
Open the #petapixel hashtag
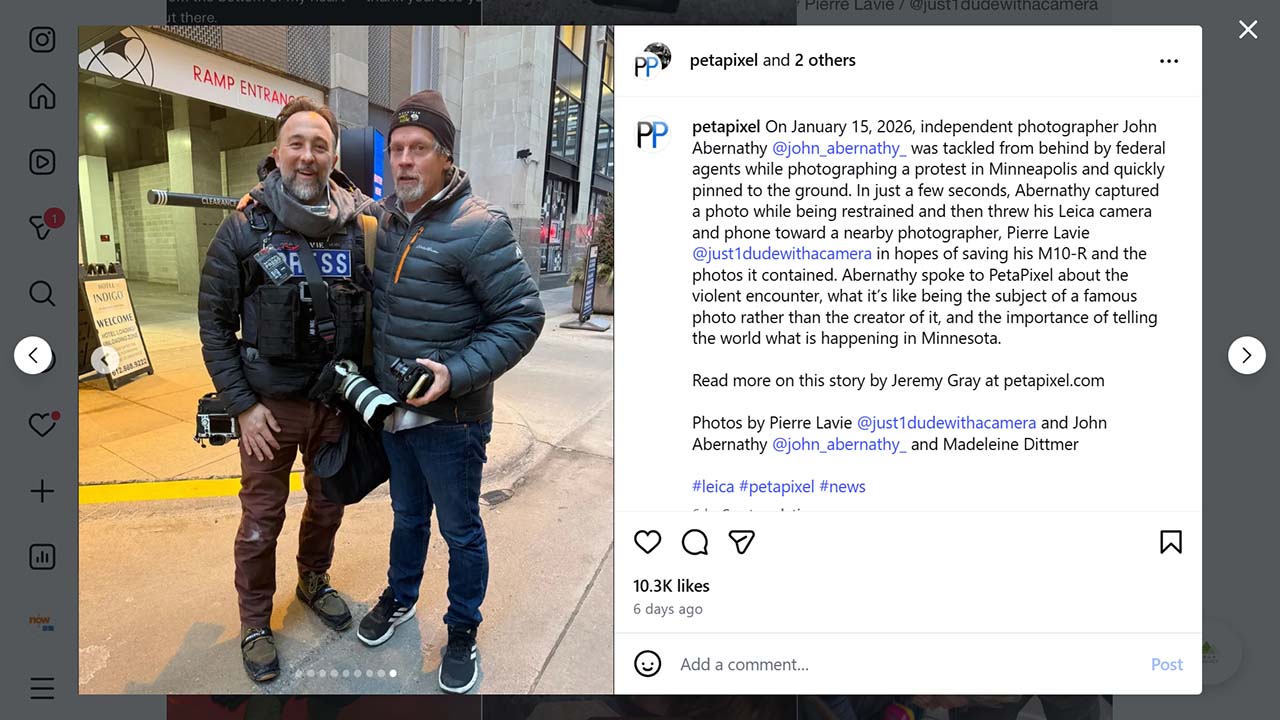coord(777,486)
